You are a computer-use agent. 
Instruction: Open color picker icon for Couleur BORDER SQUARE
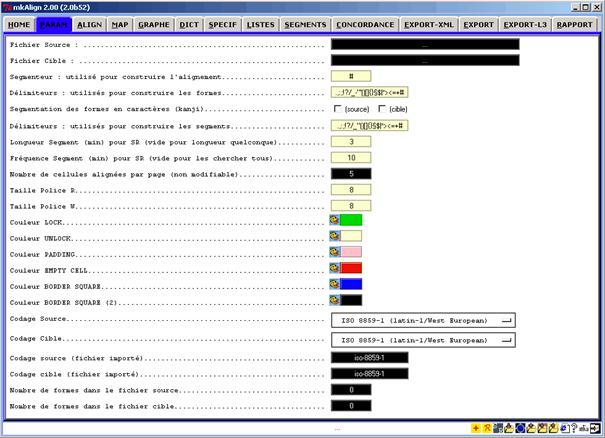(335, 284)
